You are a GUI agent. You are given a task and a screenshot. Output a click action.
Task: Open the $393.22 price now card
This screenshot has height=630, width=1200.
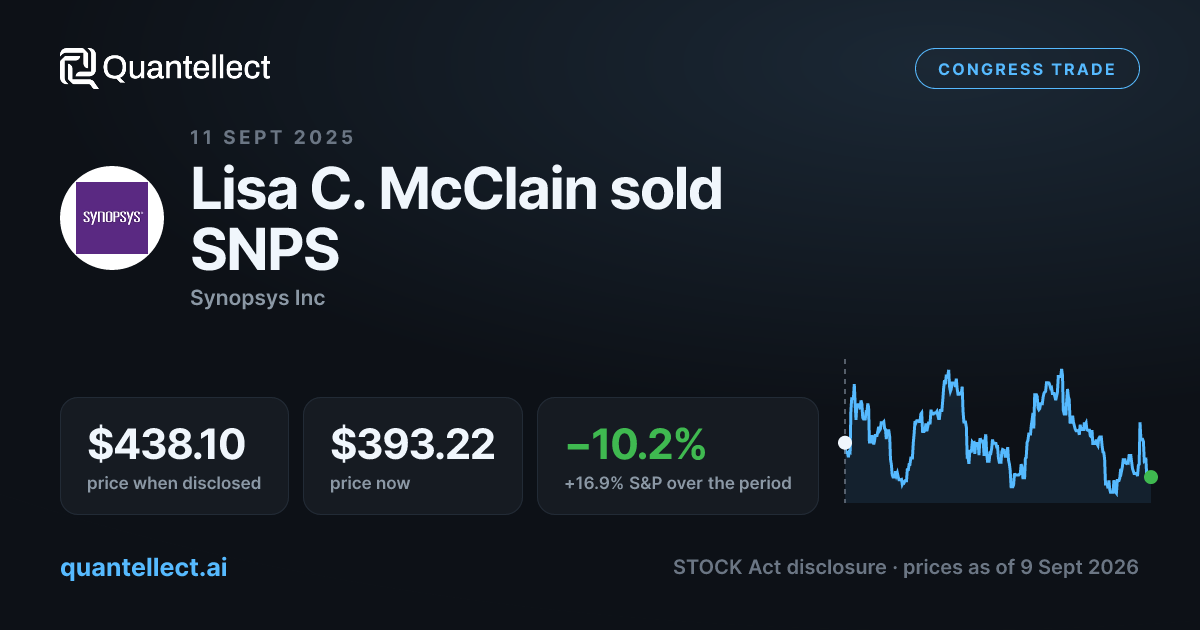[x=413, y=456]
